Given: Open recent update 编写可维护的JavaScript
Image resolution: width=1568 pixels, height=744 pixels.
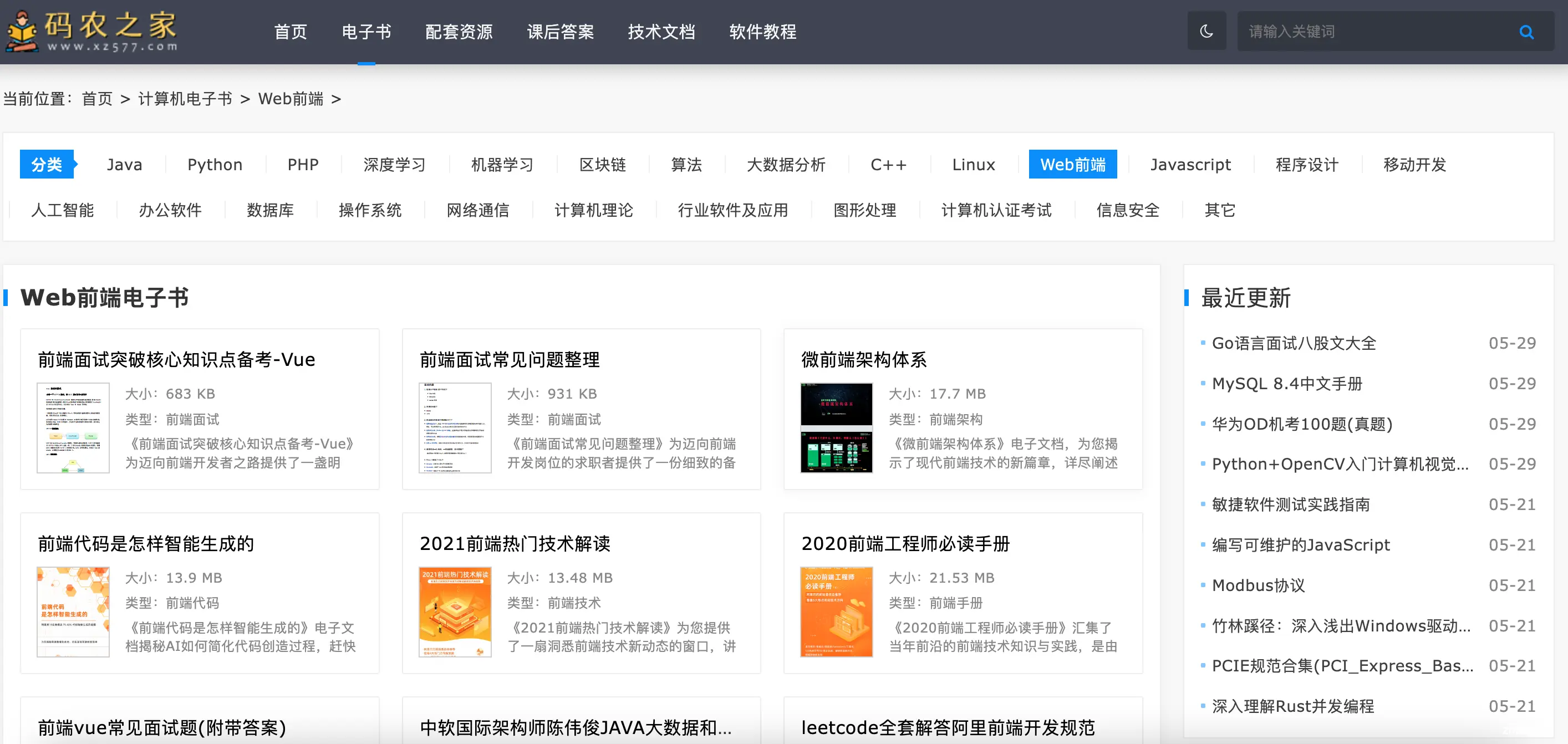Looking at the screenshot, I should pos(1301,544).
